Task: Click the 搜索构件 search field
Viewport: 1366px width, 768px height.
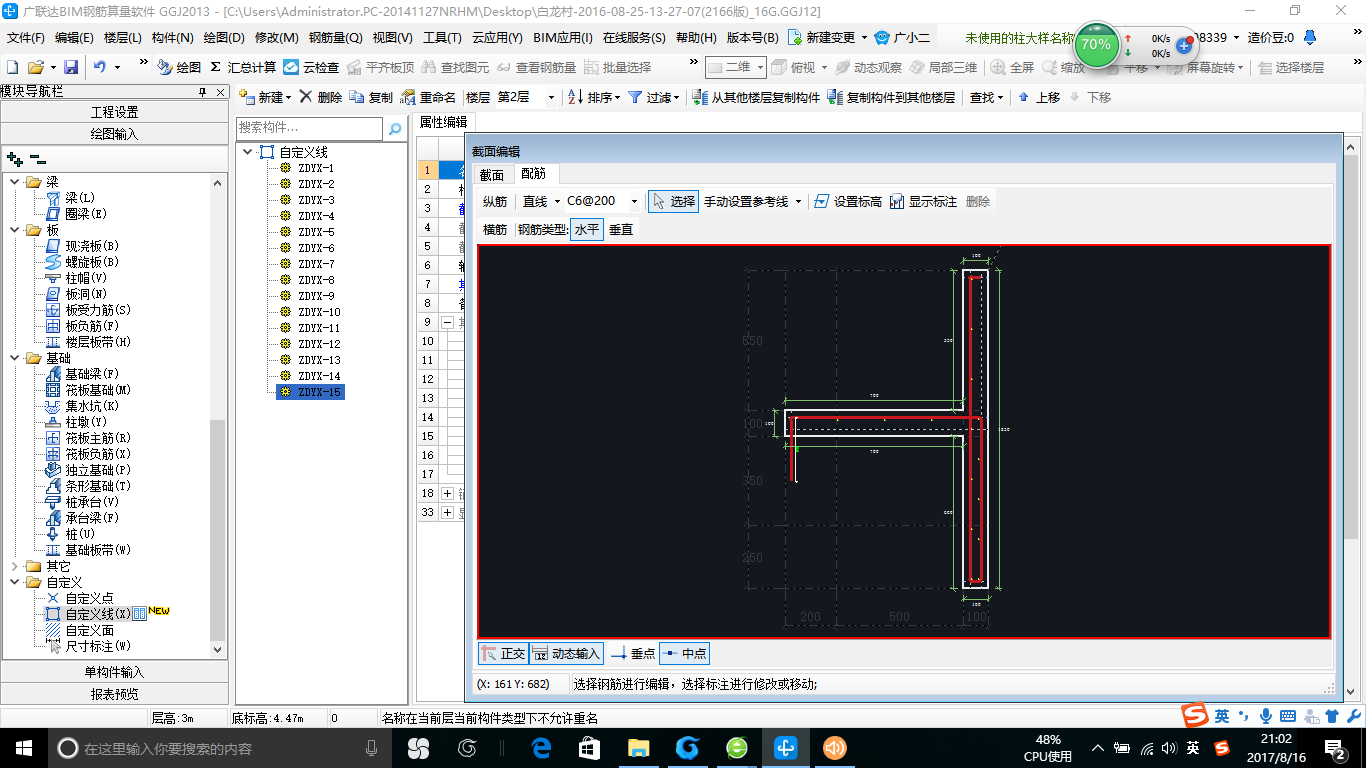Action: click(309, 128)
